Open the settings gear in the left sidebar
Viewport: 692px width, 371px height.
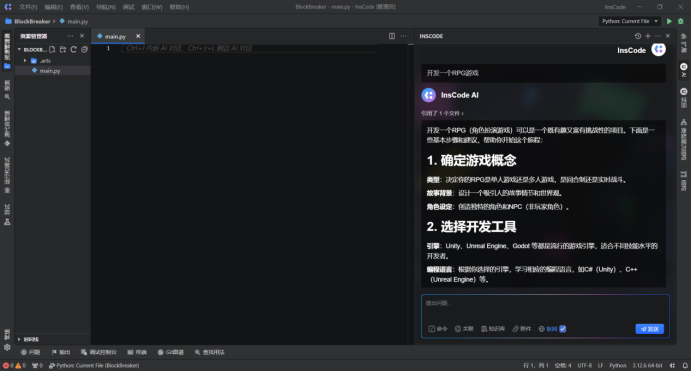7,347
